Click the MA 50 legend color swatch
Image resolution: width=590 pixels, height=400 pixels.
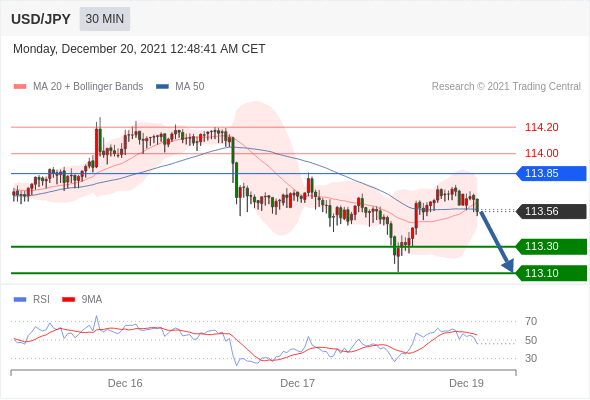pyautogui.click(x=162, y=87)
